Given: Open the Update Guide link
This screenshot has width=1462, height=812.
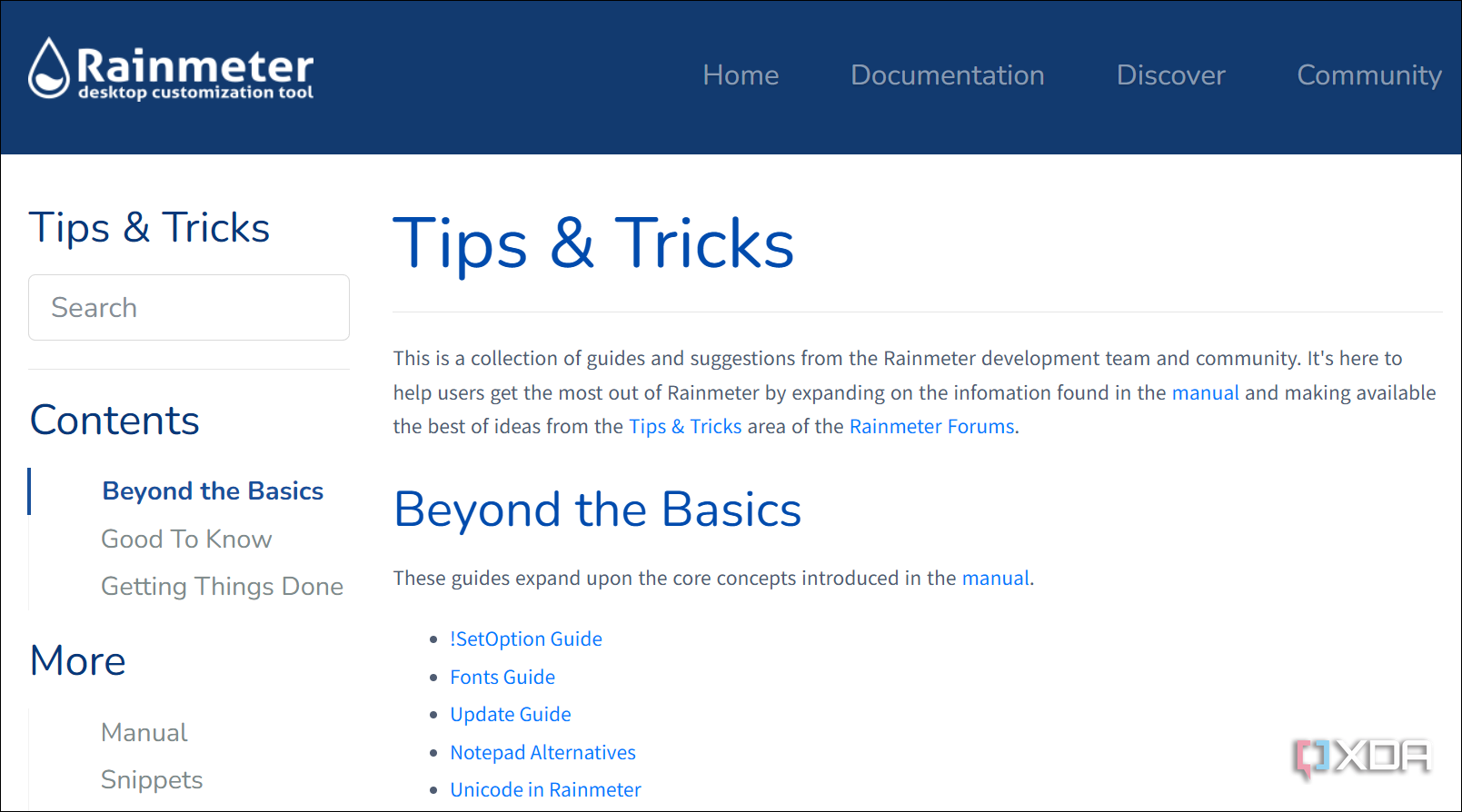Looking at the screenshot, I should click(511, 715).
